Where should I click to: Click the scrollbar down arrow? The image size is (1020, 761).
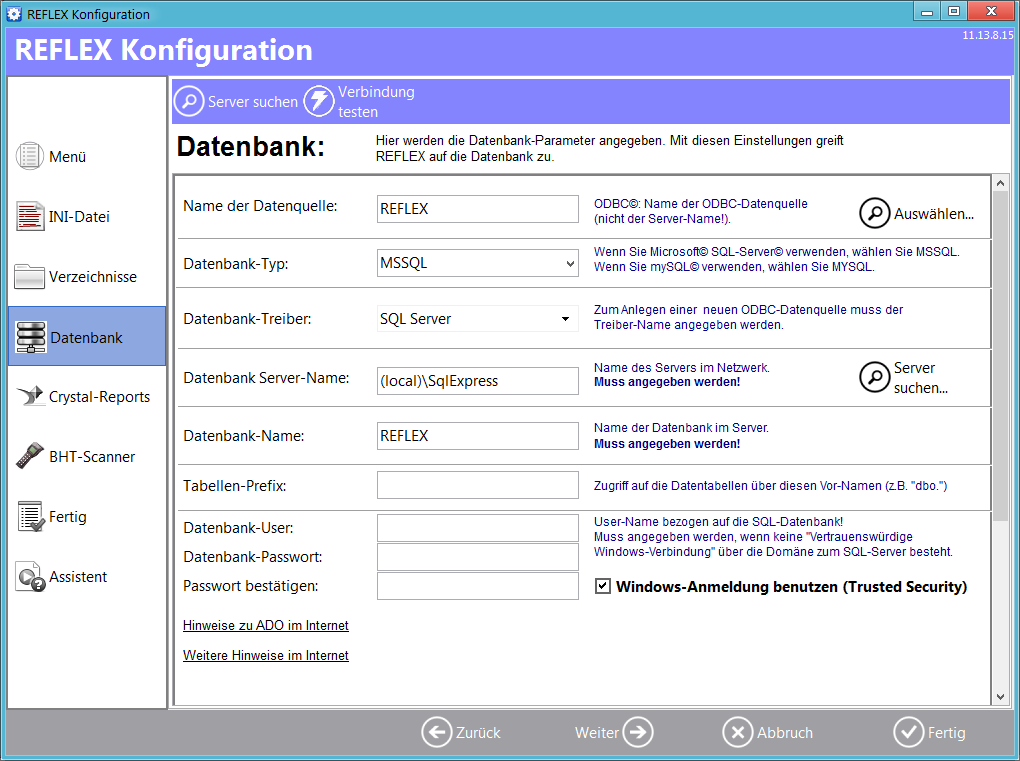[x=1000, y=697]
